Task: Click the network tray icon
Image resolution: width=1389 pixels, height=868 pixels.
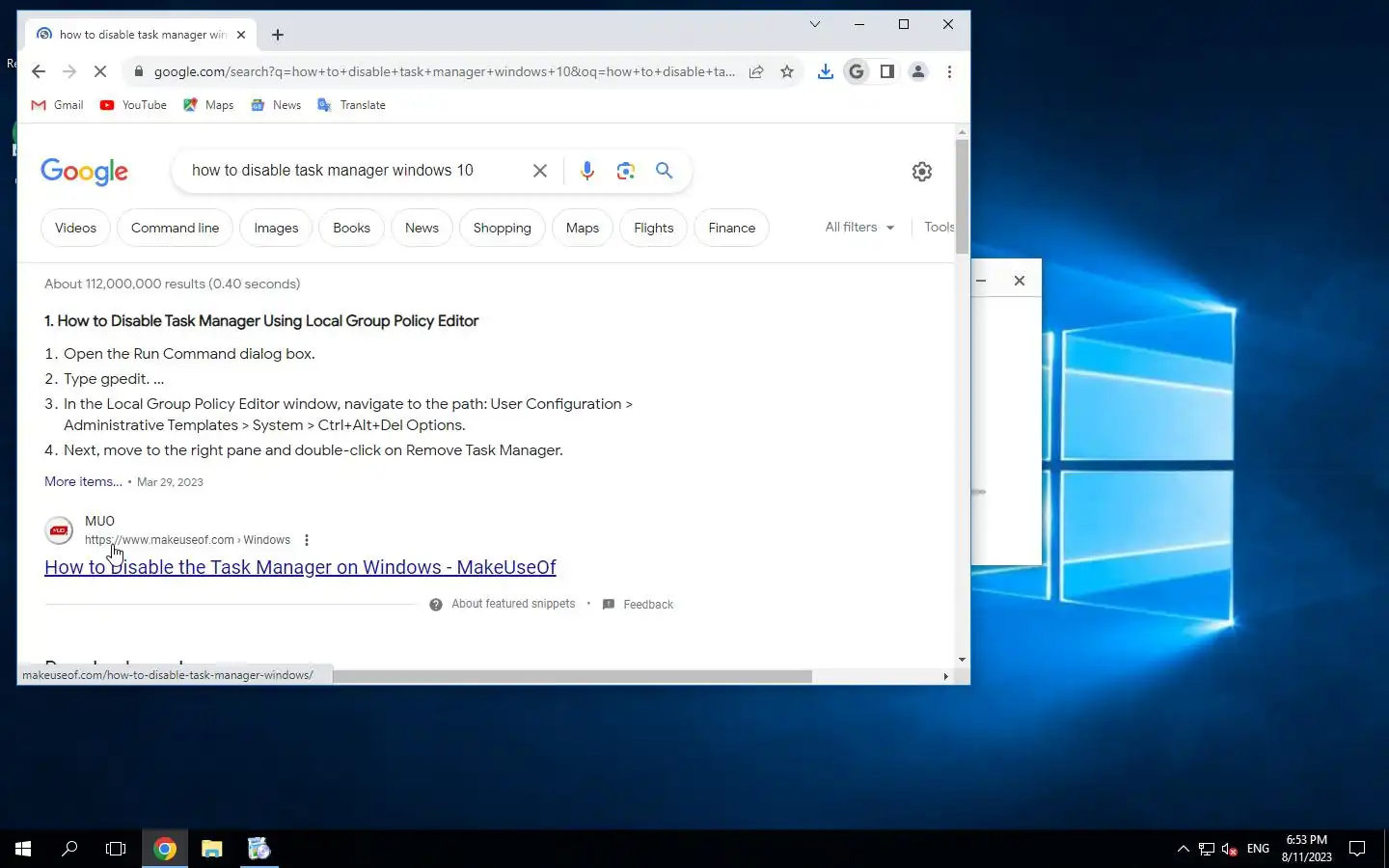Action: click(x=1207, y=849)
